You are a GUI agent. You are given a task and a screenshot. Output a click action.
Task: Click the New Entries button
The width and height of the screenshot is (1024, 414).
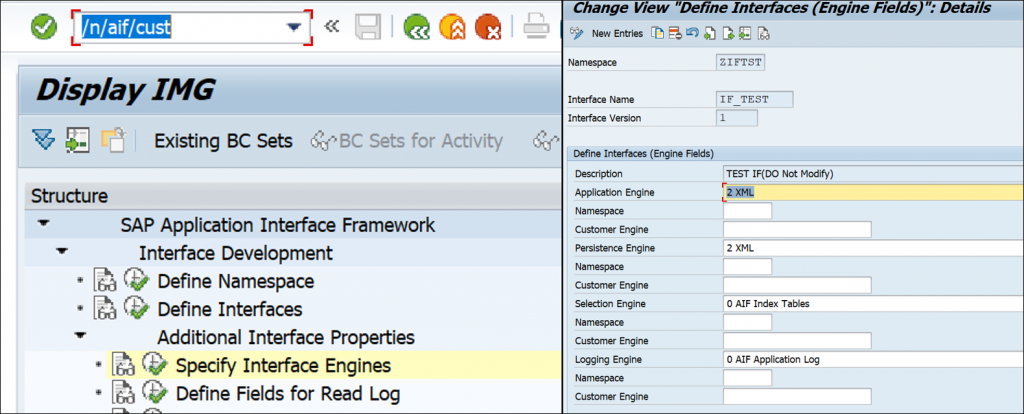(x=617, y=33)
